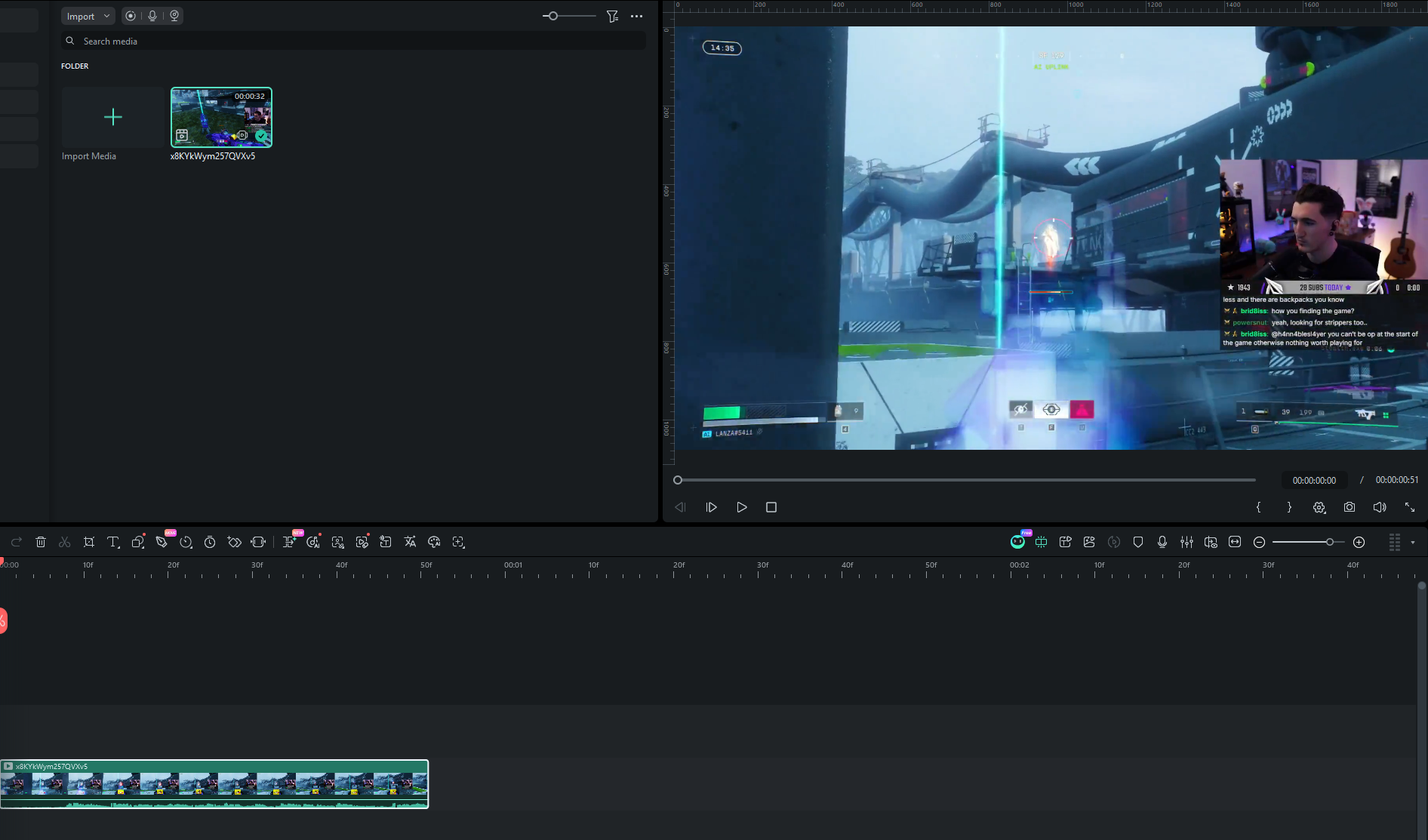Split the clip with the scissors icon
Viewport: 1428px width, 840px height.
click(x=65, y=542)
